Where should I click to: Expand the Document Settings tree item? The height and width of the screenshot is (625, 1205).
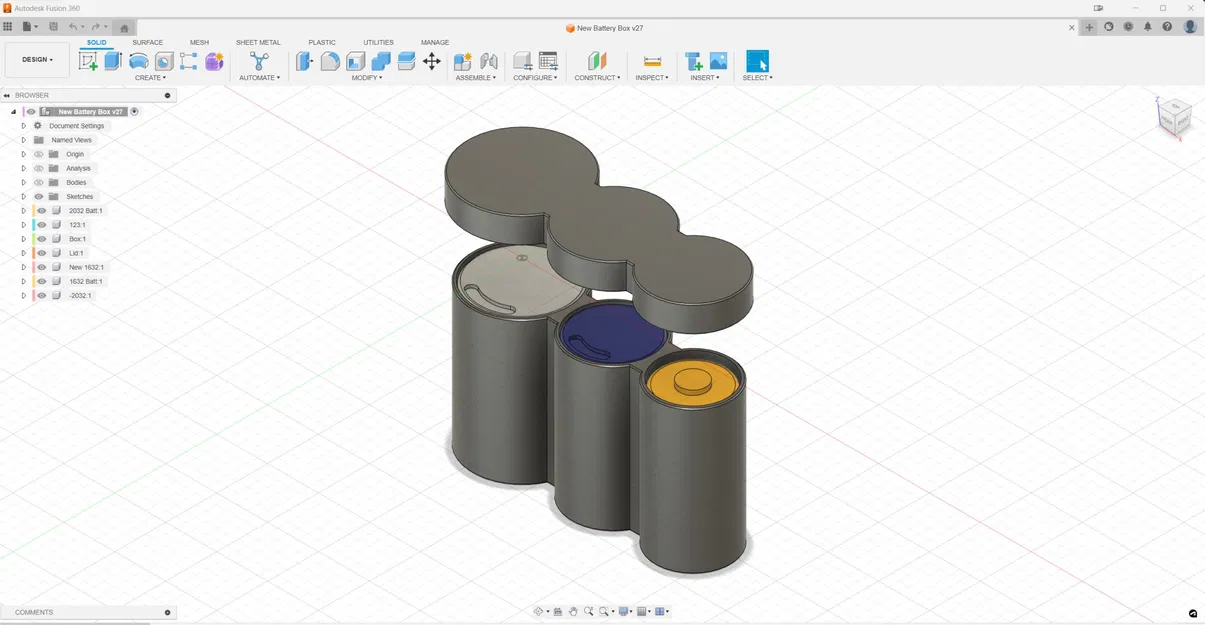23,125
